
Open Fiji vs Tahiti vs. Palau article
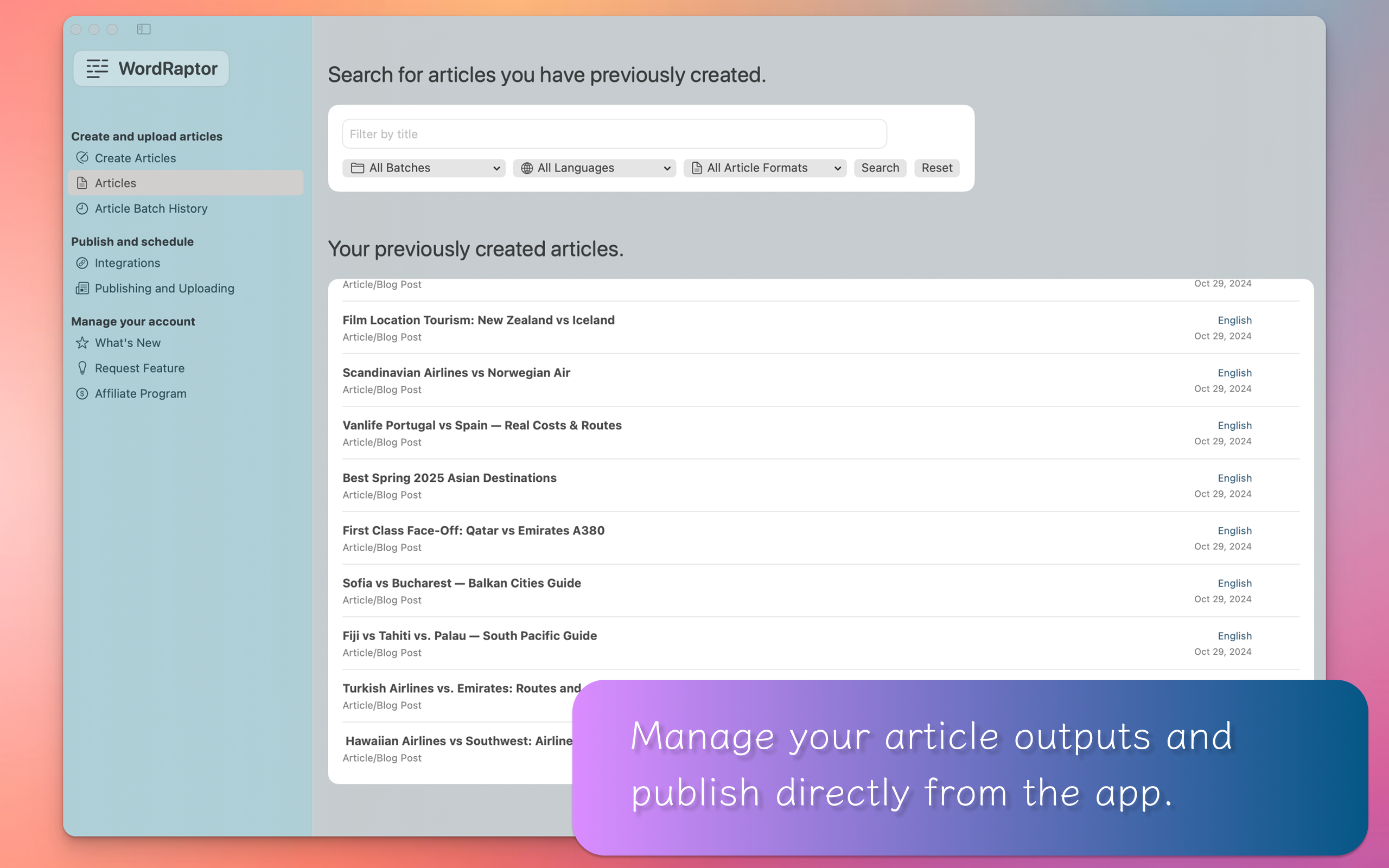coord(469,635)
